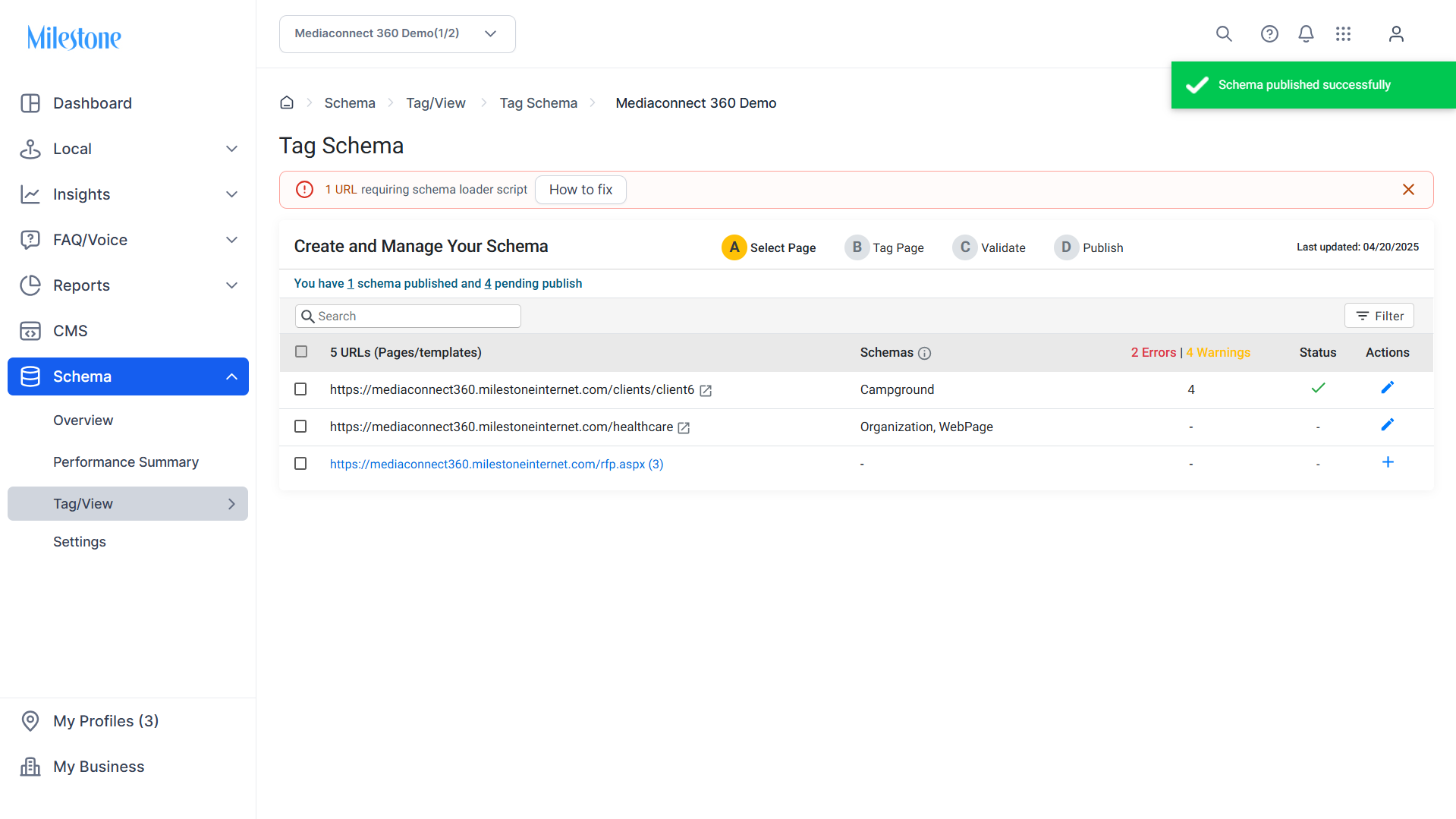Show Schemas column info tooltip icon
Viewport: 1456px width, 819px height.
(x=924, y=353)
